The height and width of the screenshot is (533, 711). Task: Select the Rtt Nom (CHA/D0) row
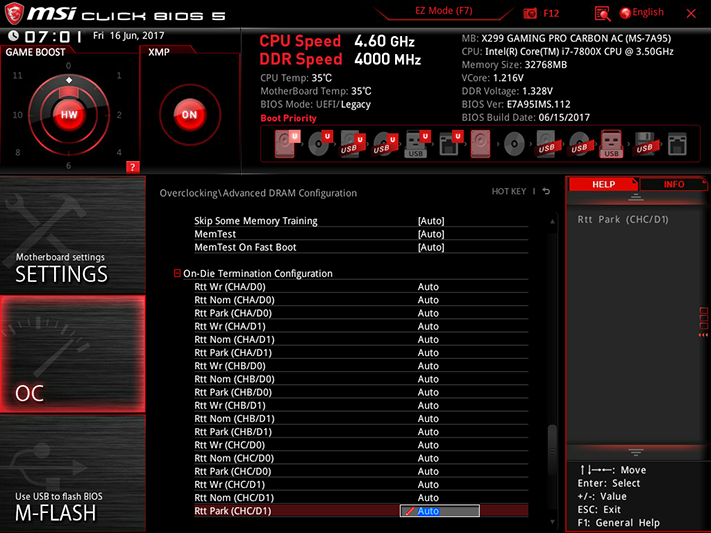coord(361,300)
